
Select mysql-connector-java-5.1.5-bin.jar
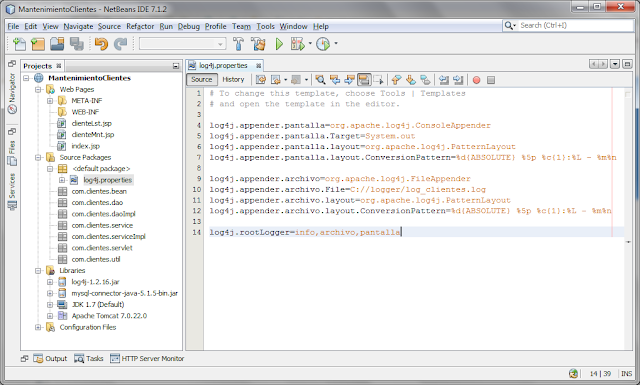tap(124, 293)
